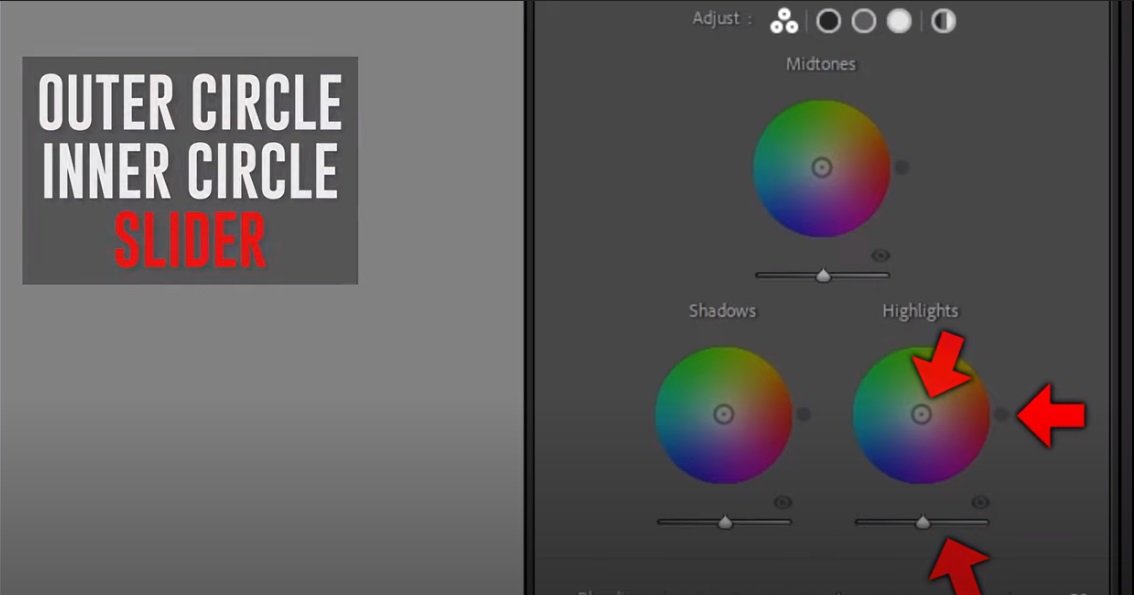Screen dimensions: 1134x595
Task: Select the Highlights white circle in Adjust
Action: 899,20
